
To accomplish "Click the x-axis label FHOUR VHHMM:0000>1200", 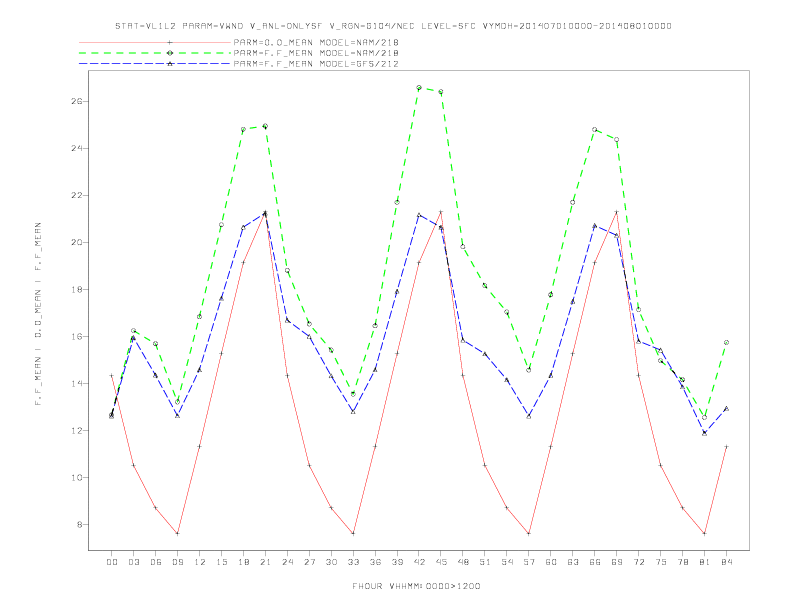I will tap(416, 586).
